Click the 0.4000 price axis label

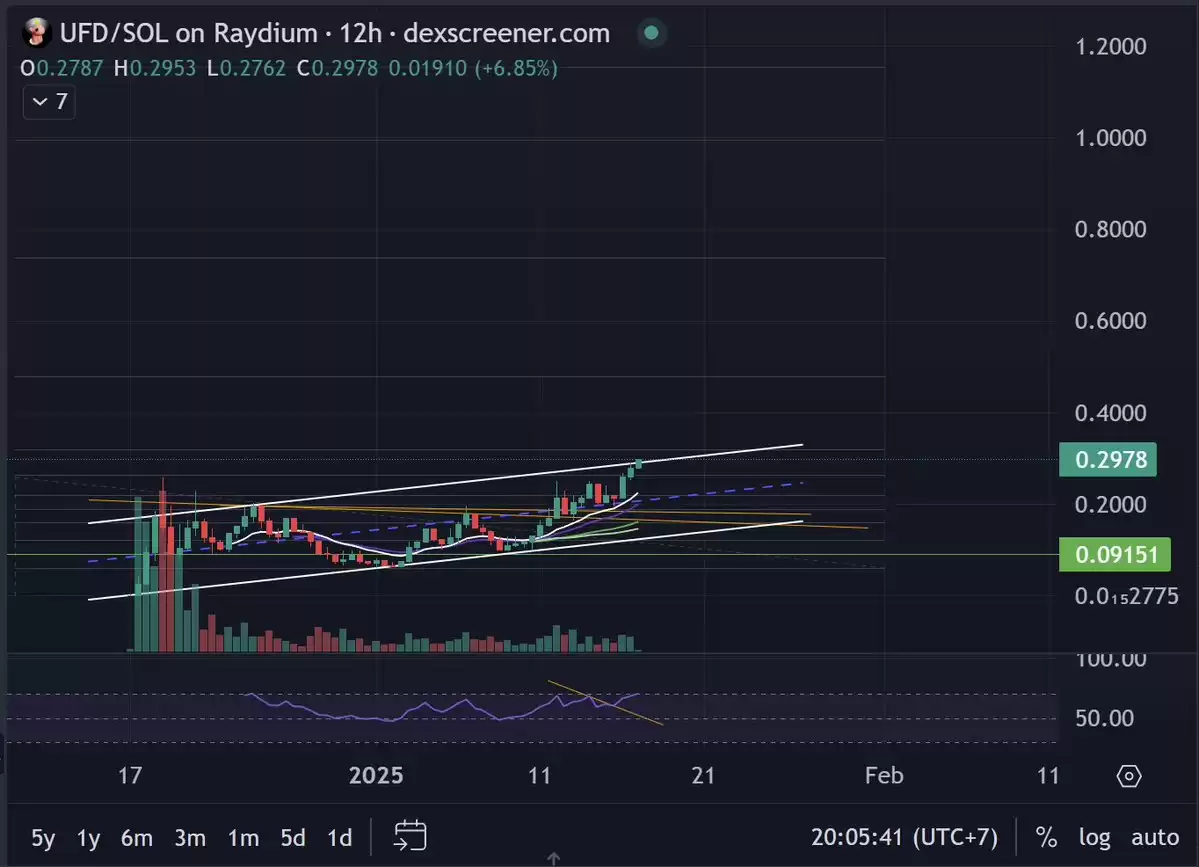click(x=1110, y=413)
